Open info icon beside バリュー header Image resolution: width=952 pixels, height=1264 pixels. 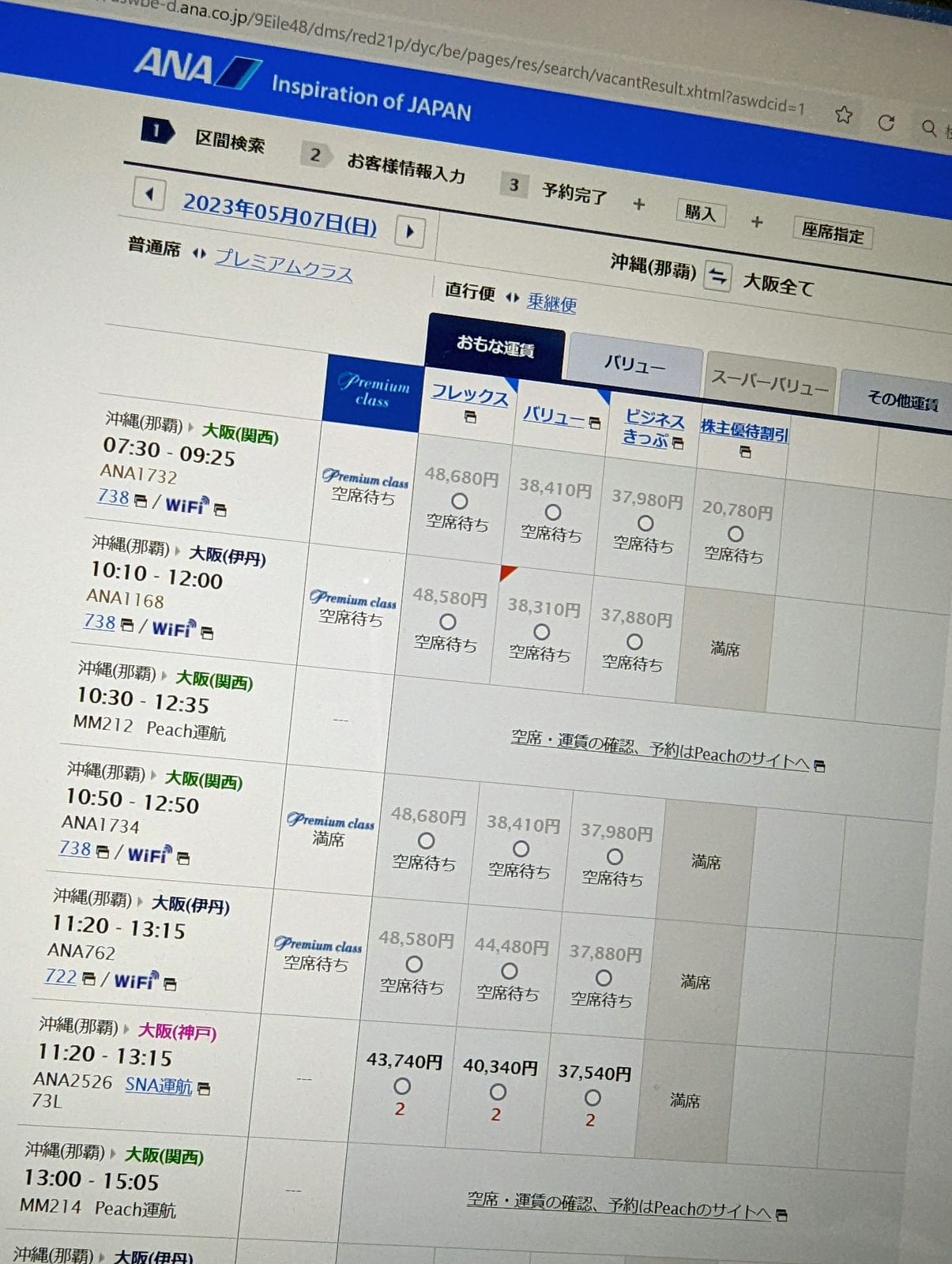[x=595, y=423]
